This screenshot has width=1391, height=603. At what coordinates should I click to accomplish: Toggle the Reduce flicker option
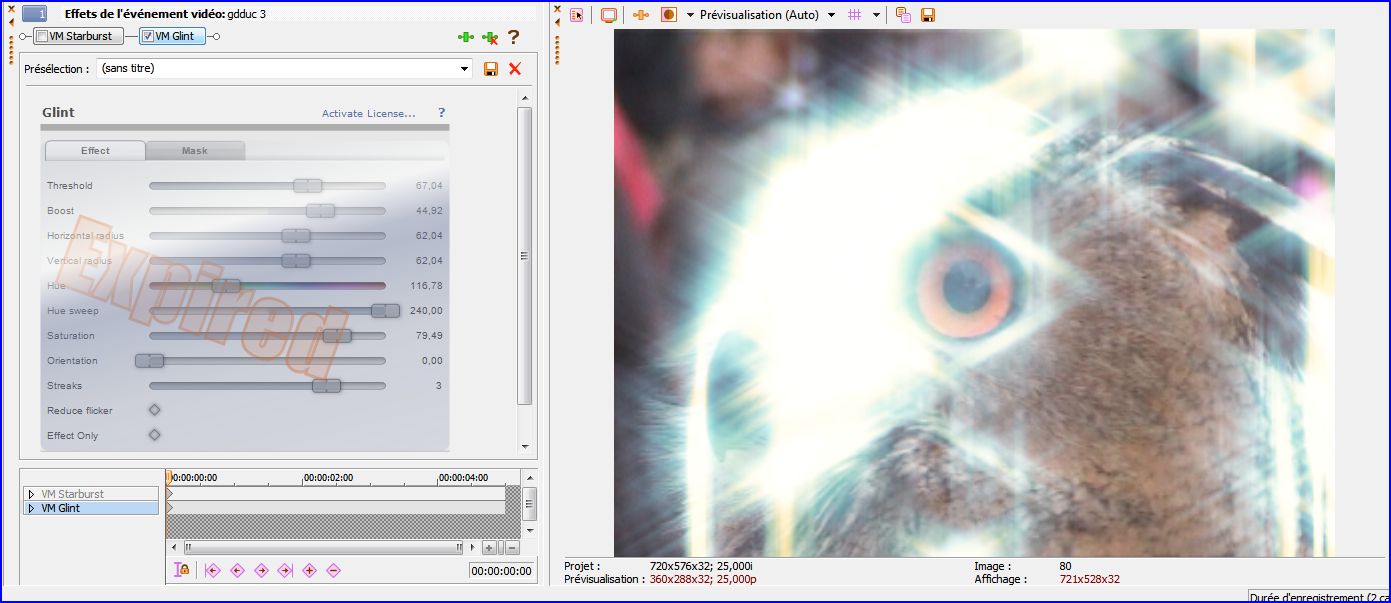click(x=154, y=410)
